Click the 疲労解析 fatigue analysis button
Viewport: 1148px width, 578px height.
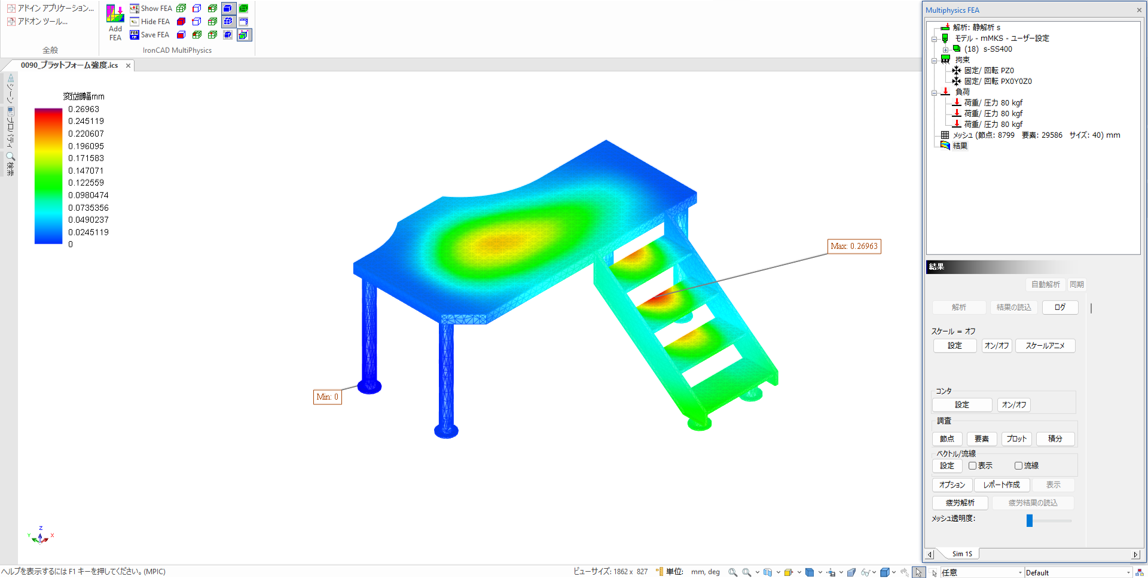tap(960, 503)
